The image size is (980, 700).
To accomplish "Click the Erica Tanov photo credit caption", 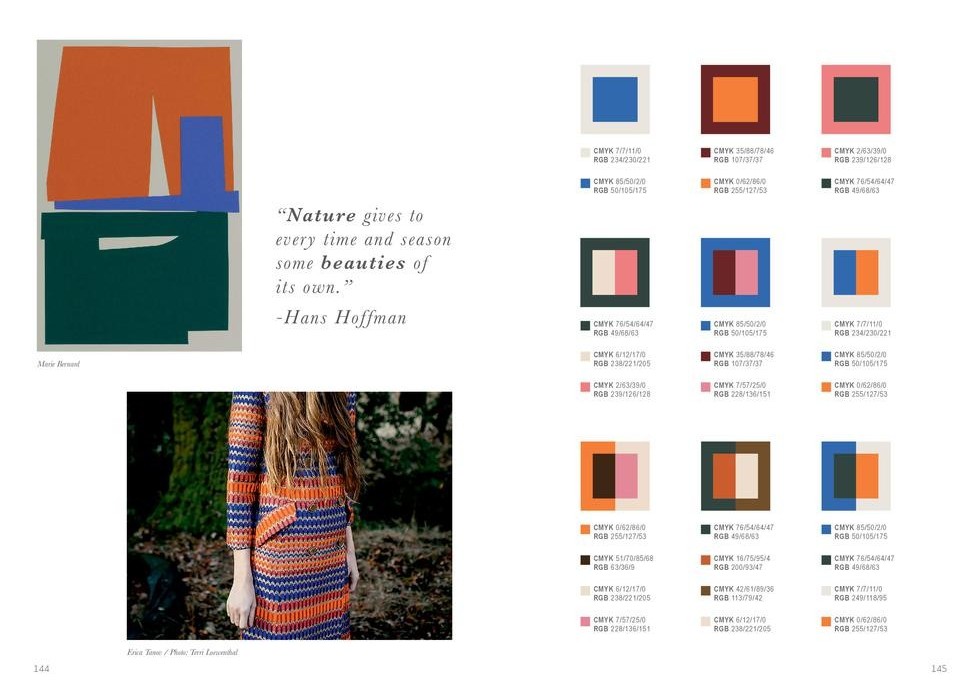I will click(182, 652).
